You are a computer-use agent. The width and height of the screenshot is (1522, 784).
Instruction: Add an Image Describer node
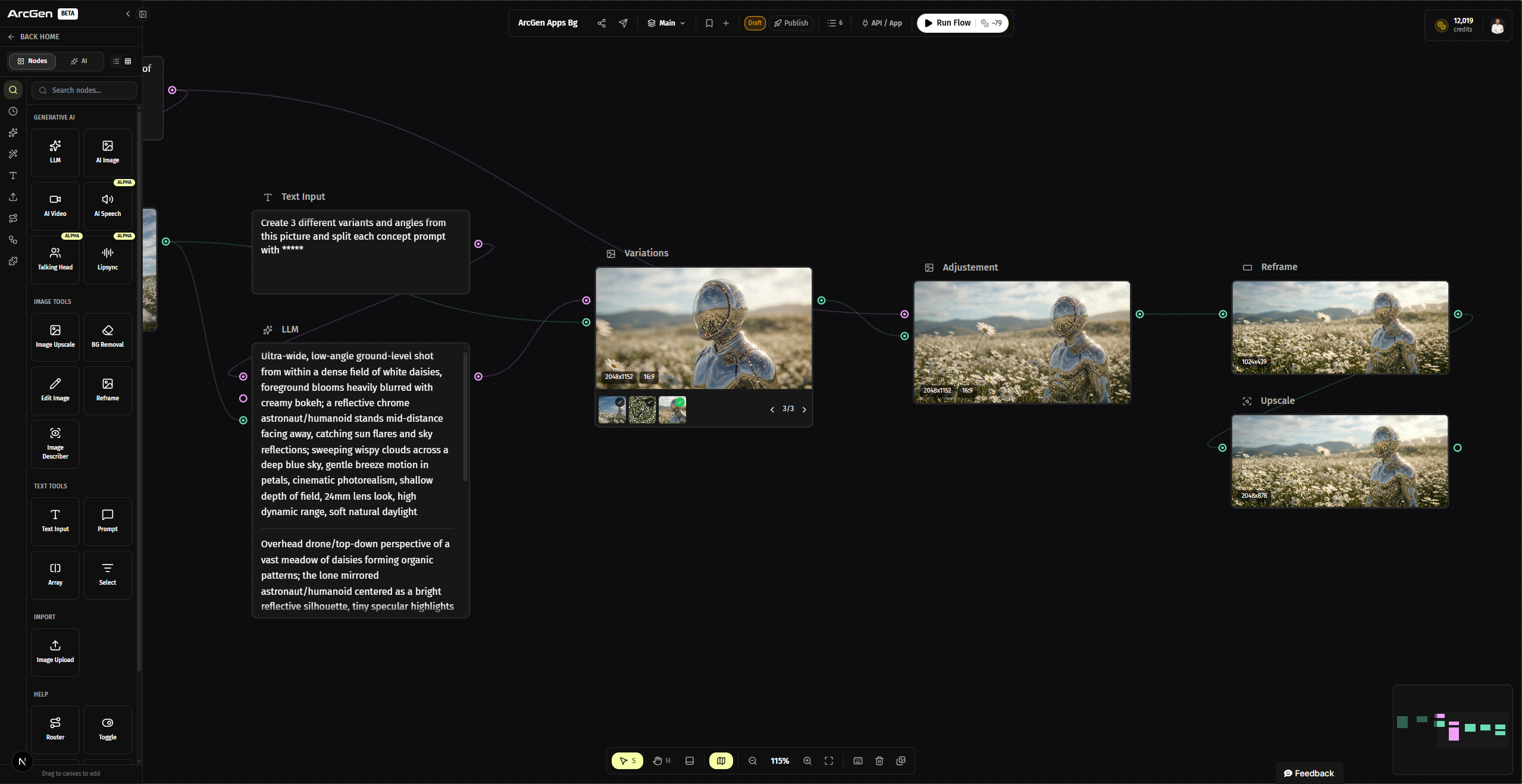pyautogui.click(x=55, y=444)
